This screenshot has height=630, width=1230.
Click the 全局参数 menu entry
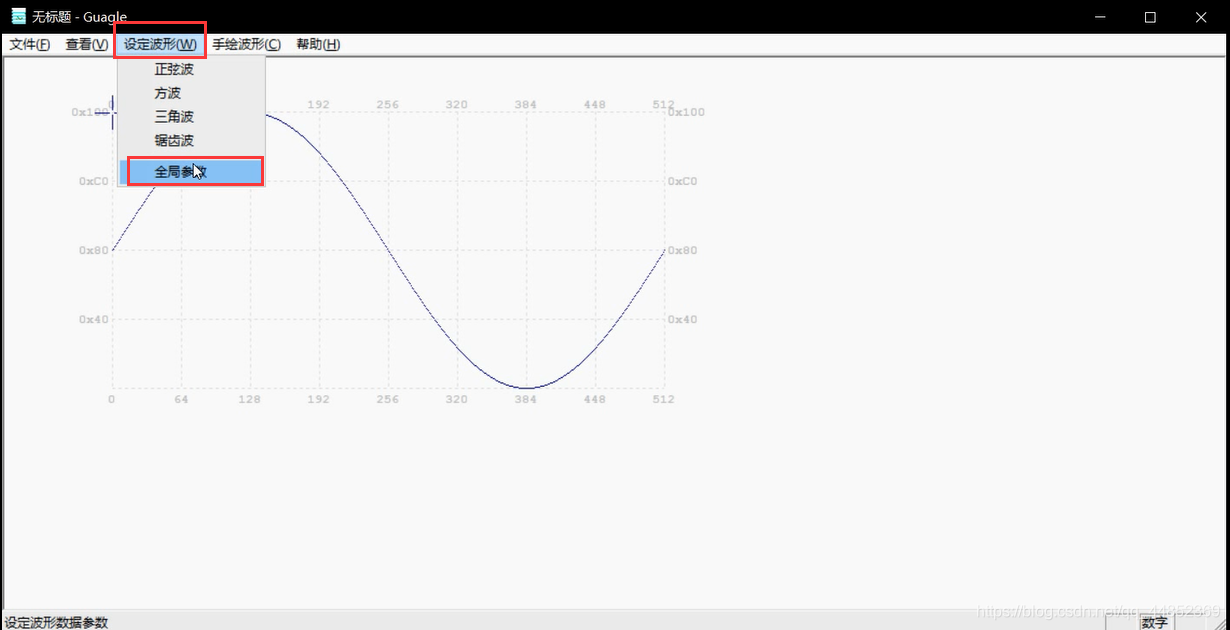point(191,172)
